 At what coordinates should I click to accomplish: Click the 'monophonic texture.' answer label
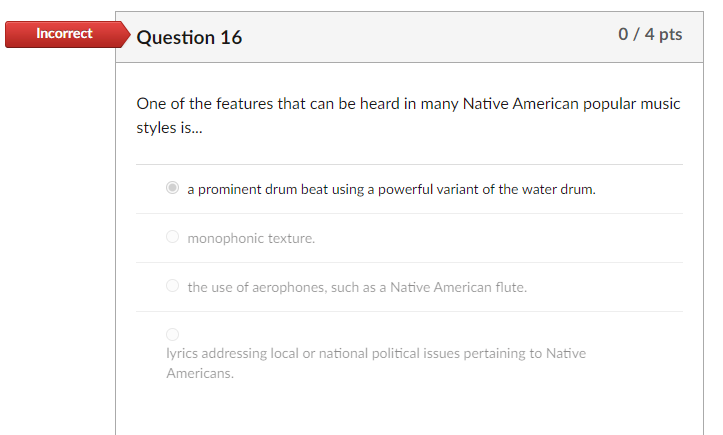(251, 238)
